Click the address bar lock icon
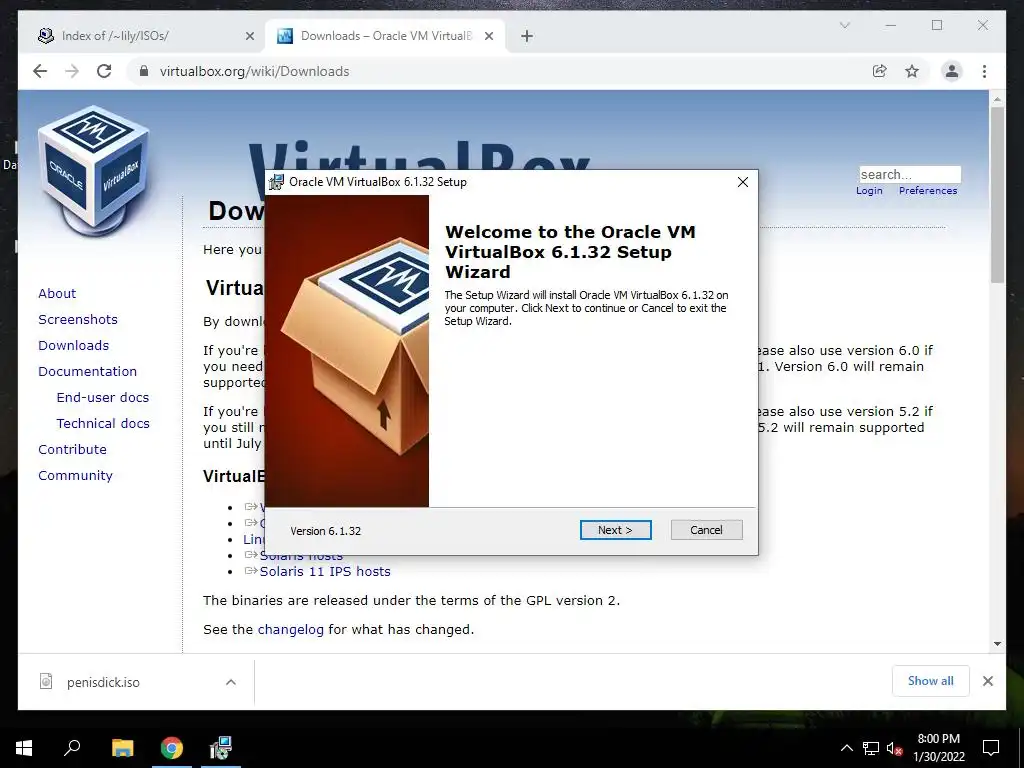This screenshot has width=1024, height=768. coord(144,71)
